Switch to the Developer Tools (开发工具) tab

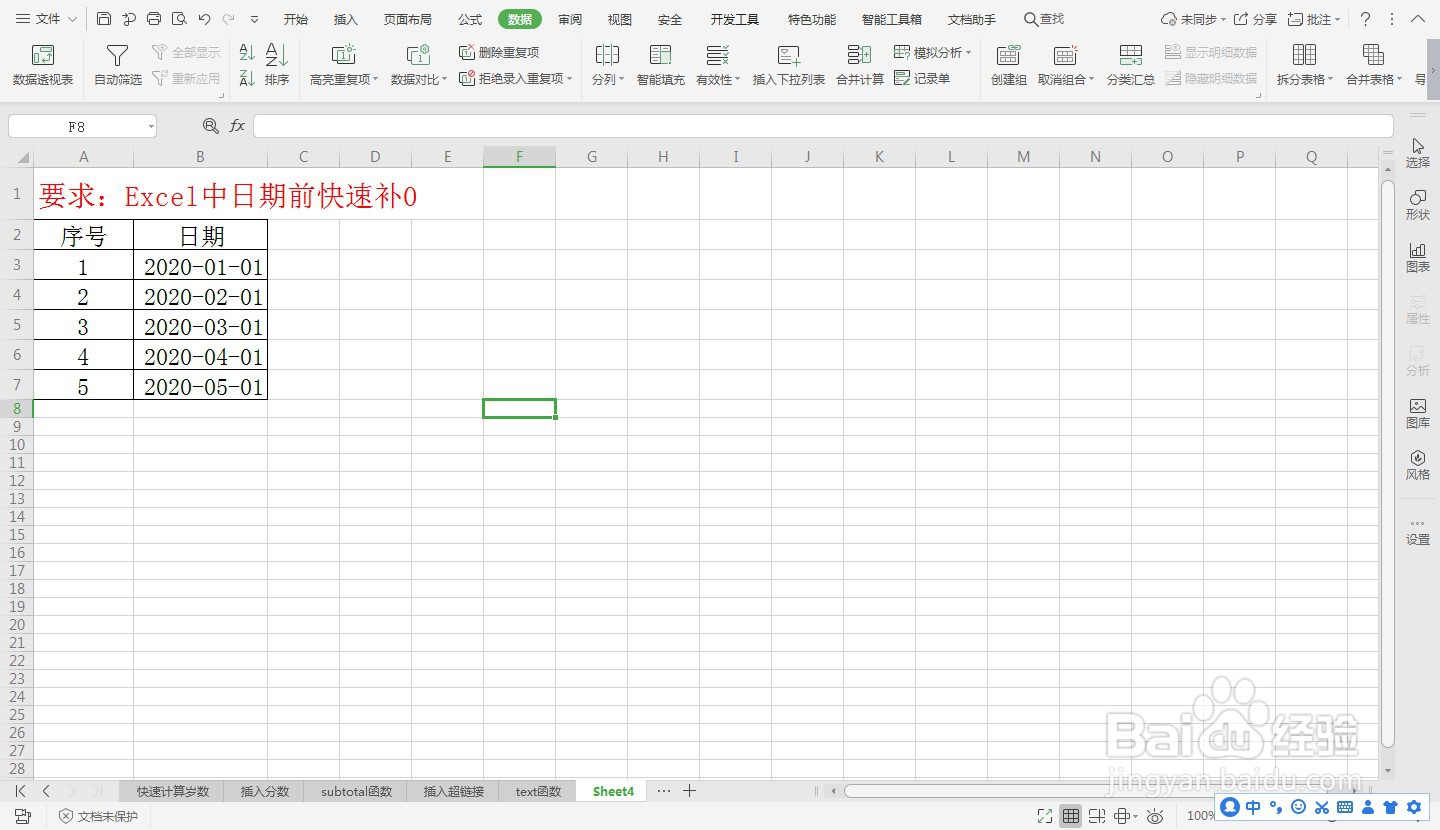point(735,19)
